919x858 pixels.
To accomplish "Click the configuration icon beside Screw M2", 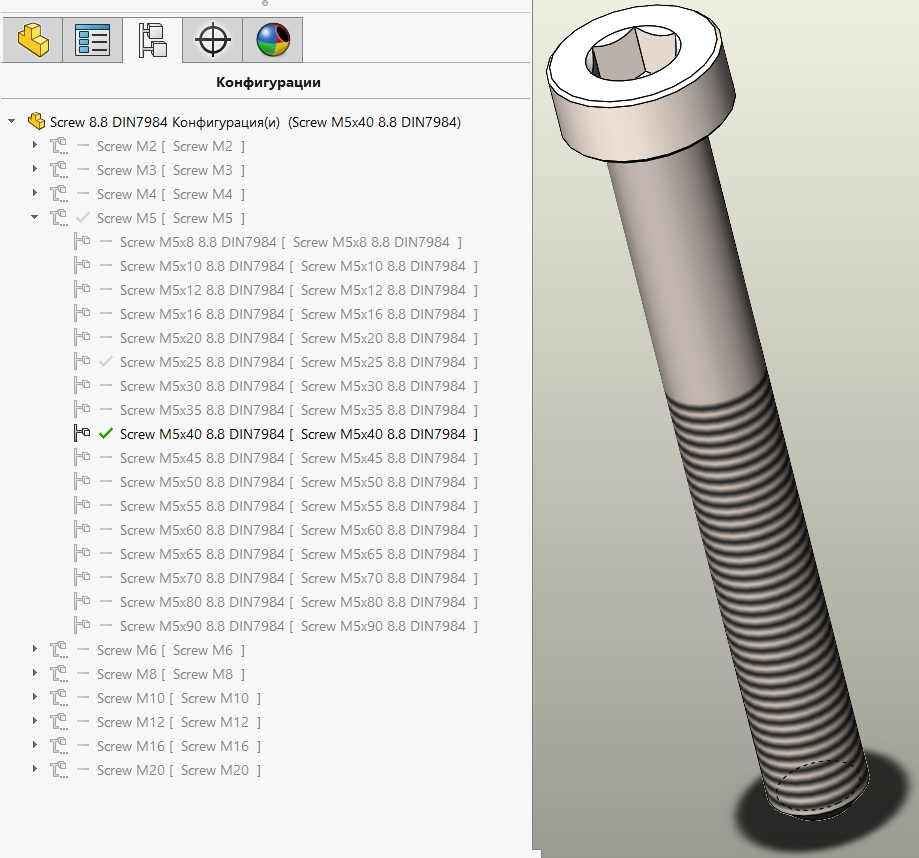I will 59,146.
